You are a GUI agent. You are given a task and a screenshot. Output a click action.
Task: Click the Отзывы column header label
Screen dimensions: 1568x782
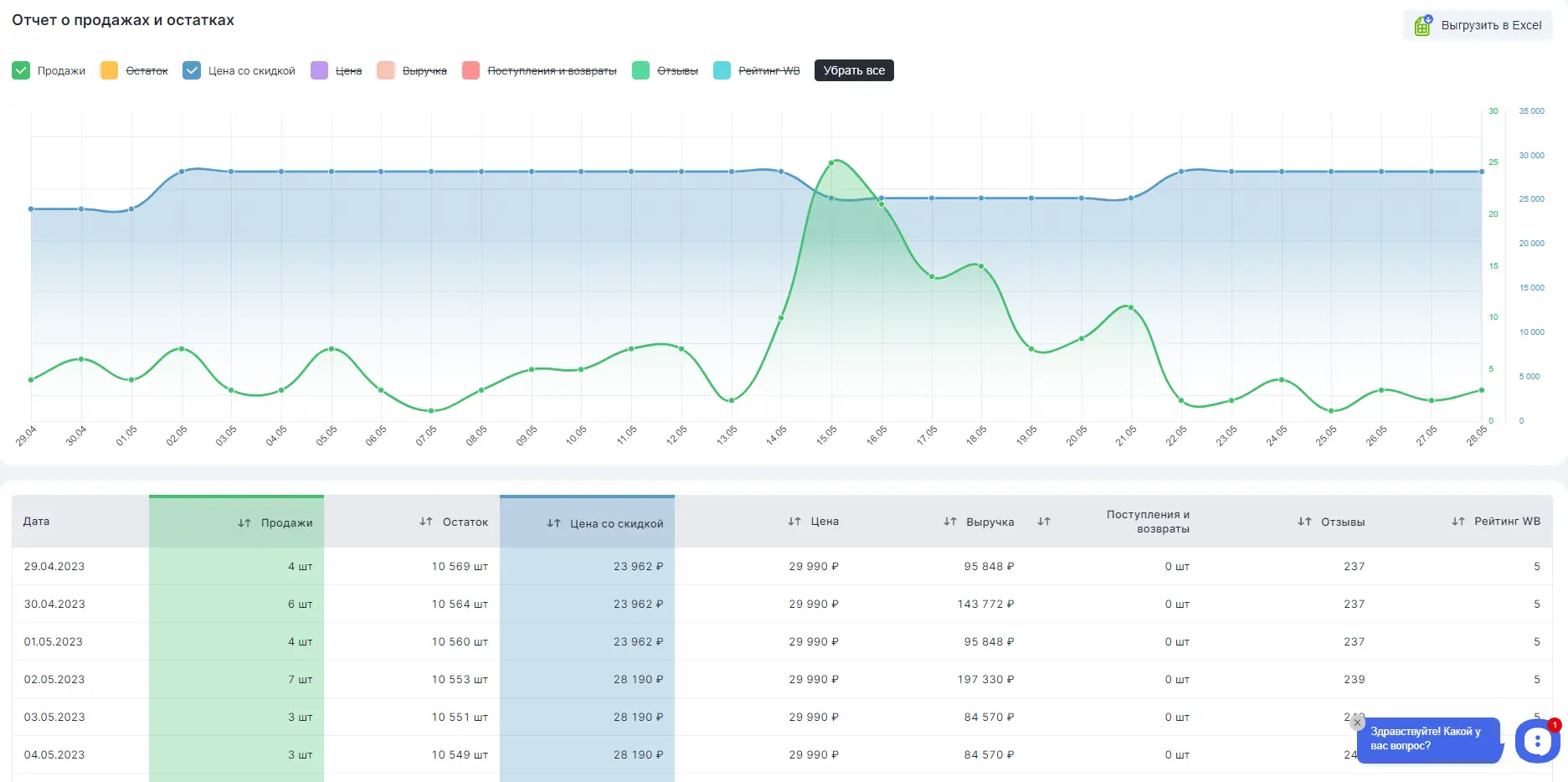pos(1343,522)
